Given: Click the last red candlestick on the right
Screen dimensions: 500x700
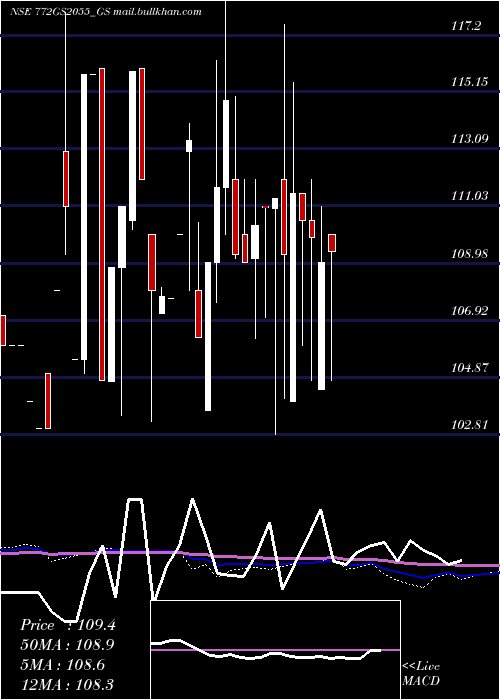Looking at the screenshot, I should pos(332,243).
